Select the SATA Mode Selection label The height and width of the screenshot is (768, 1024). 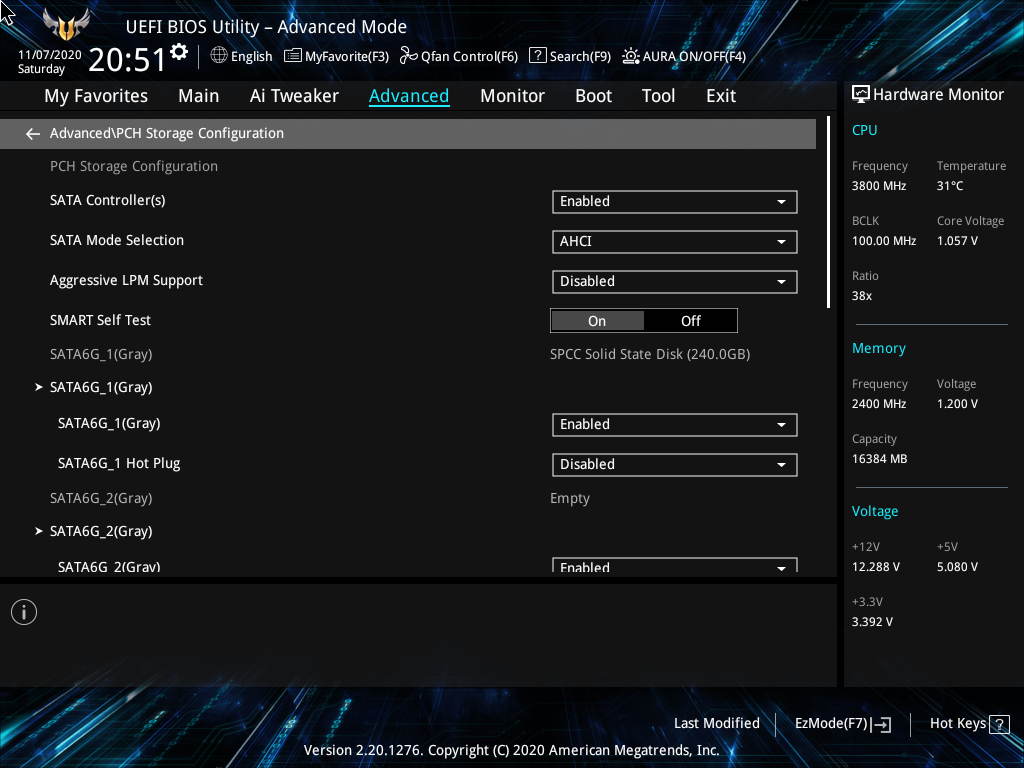click(x=117, y=240)
